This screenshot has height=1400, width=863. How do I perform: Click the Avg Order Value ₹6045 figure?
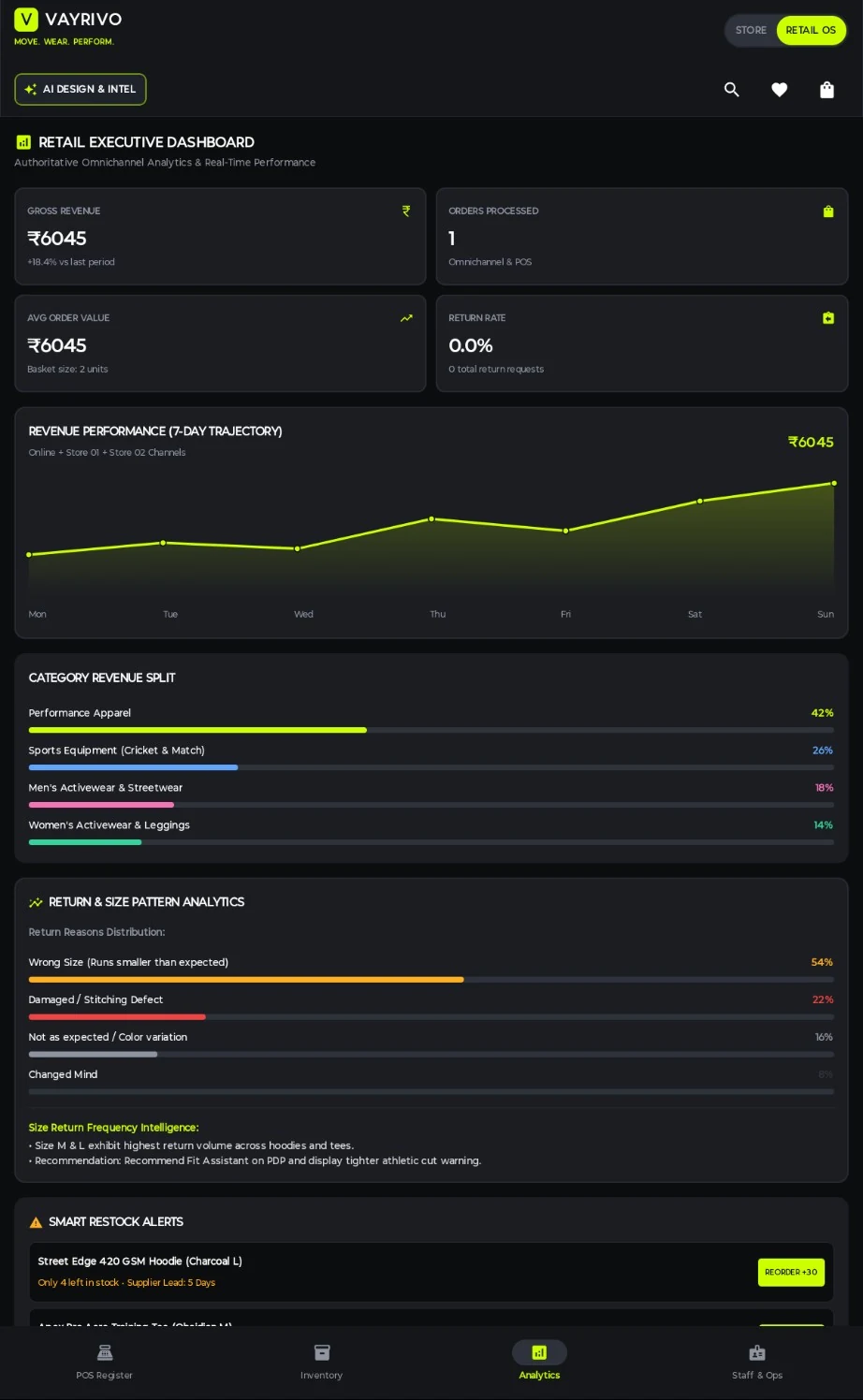pos(57,345)
